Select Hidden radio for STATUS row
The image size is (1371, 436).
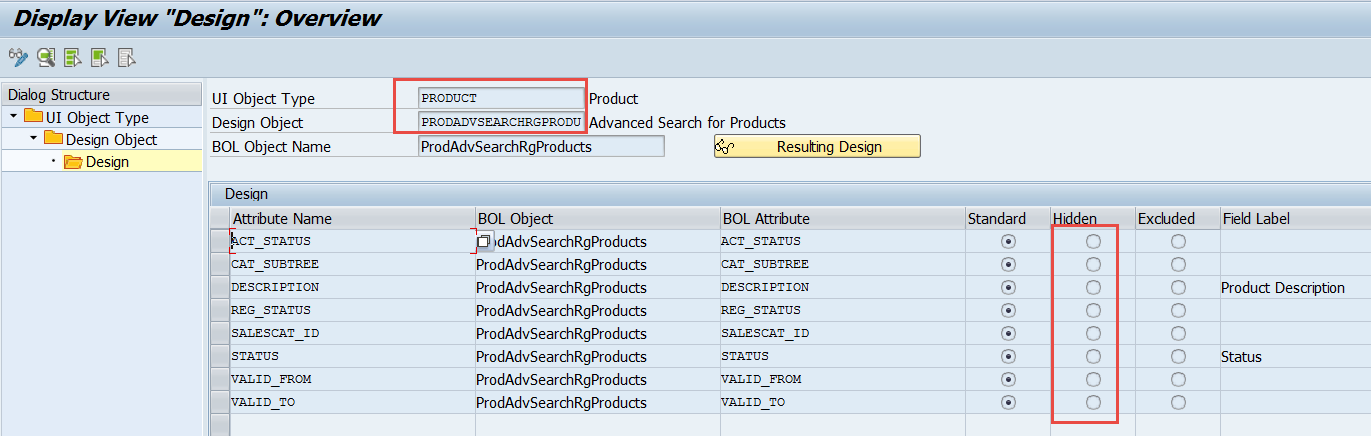tap(1093, 356)
